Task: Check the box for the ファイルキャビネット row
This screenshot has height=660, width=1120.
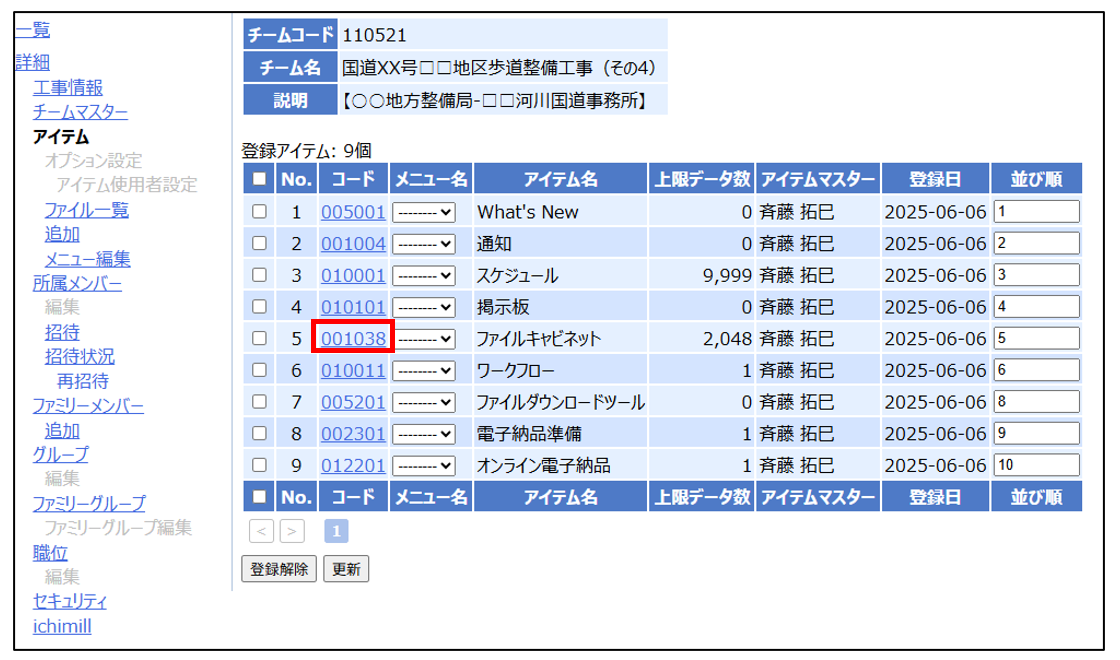Action: point(260,338)
